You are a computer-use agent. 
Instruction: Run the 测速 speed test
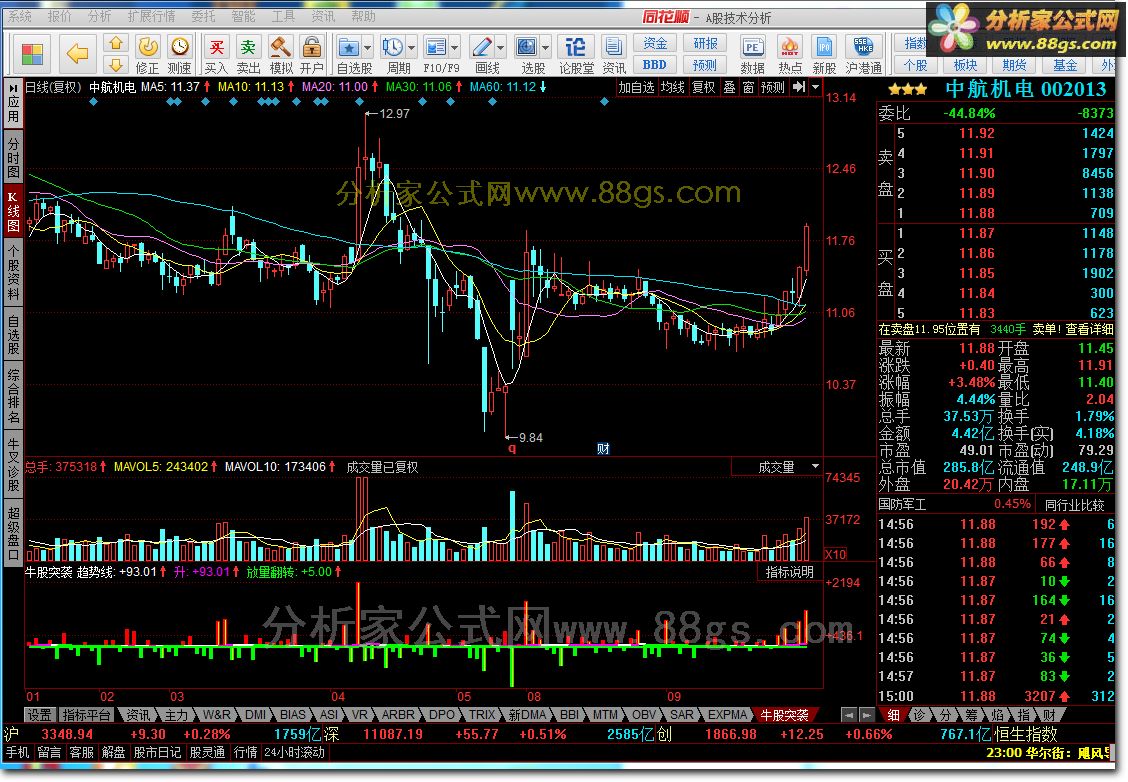click(180, 55)
